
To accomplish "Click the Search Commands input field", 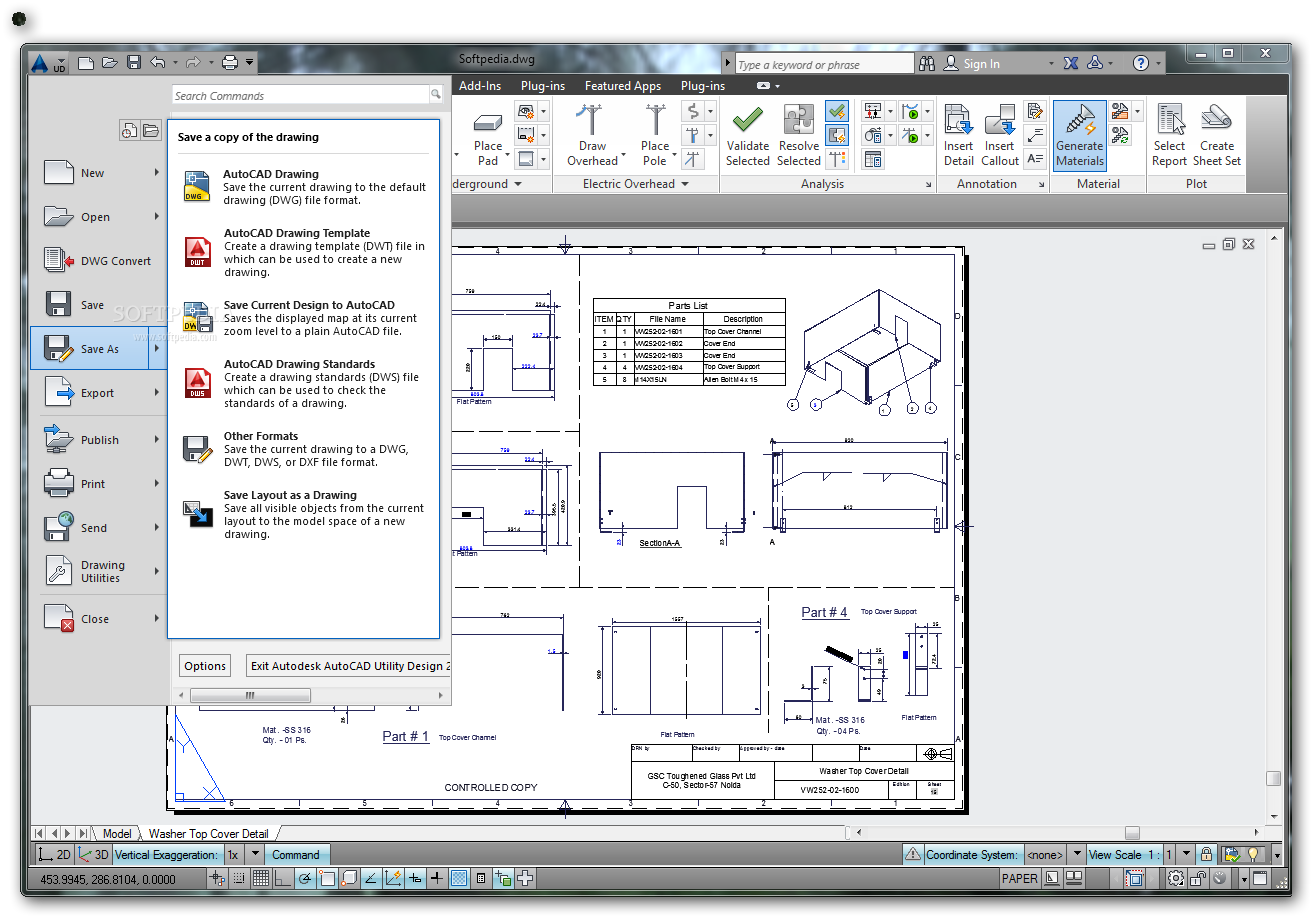I will 300,96.
